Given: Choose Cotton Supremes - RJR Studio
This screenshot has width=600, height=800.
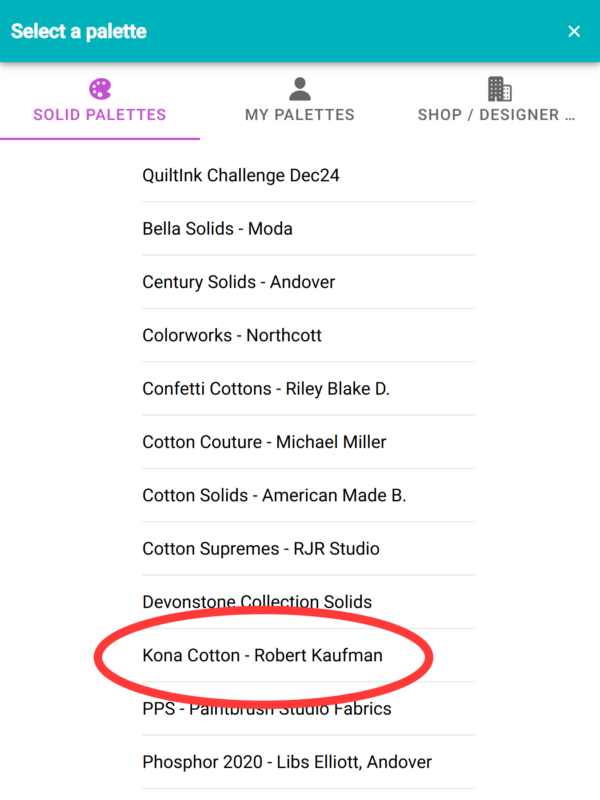Looking at the screenshot, I should pyautogui.click(x=261, y=549).
